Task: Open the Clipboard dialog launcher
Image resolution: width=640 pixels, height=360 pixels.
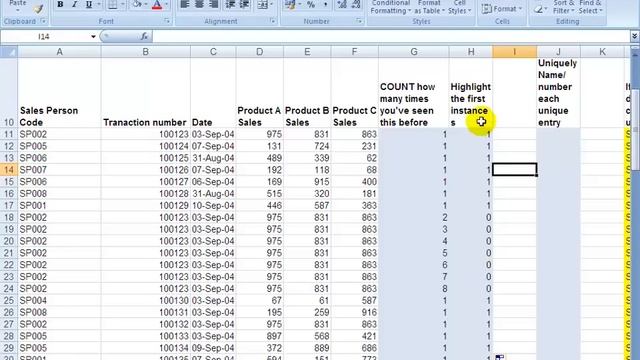Action: coord(43,21)
